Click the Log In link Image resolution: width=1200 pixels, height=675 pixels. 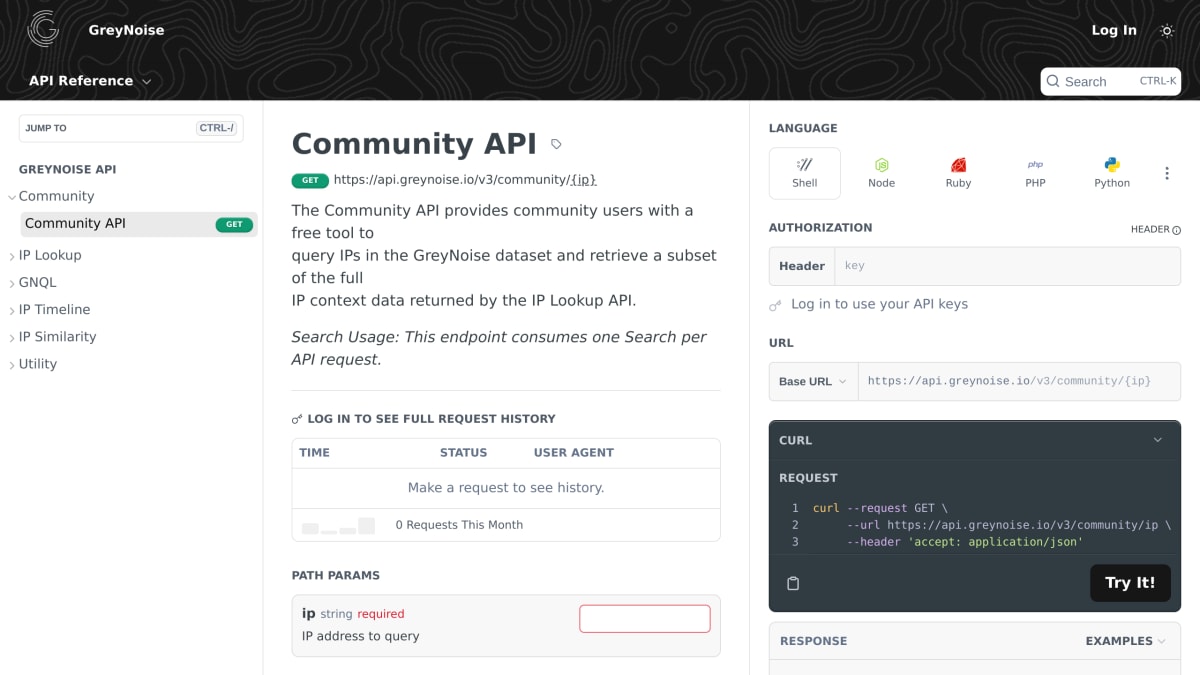(1114, 30)
